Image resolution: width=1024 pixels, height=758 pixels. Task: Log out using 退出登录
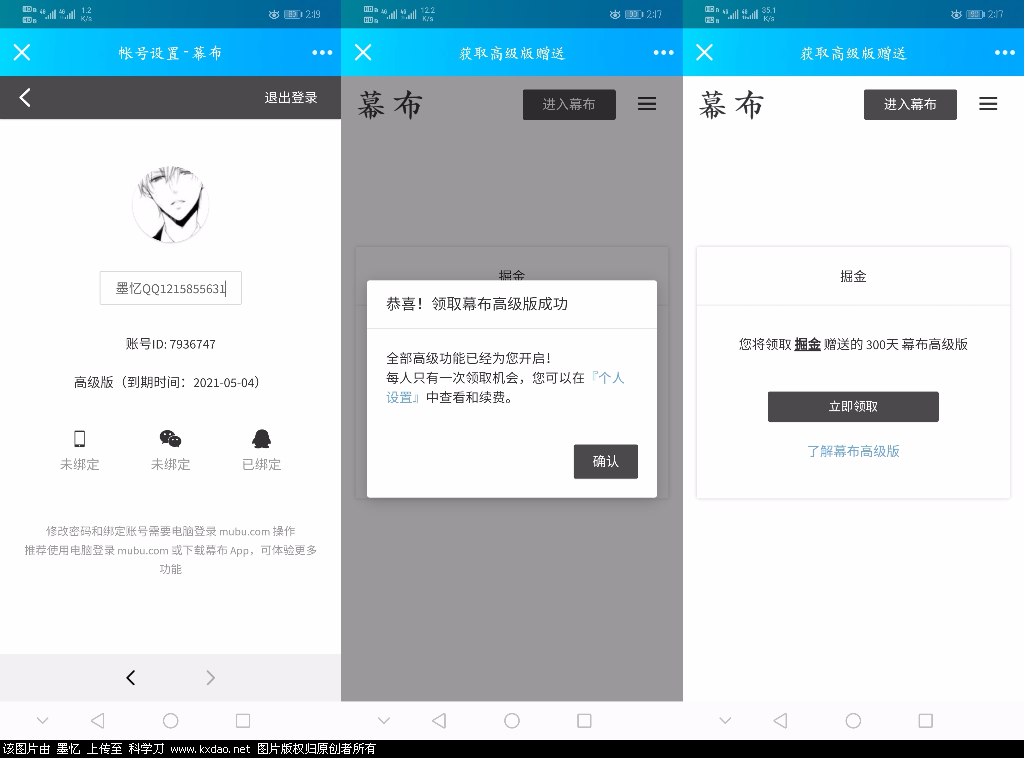[x=291, y=97]
